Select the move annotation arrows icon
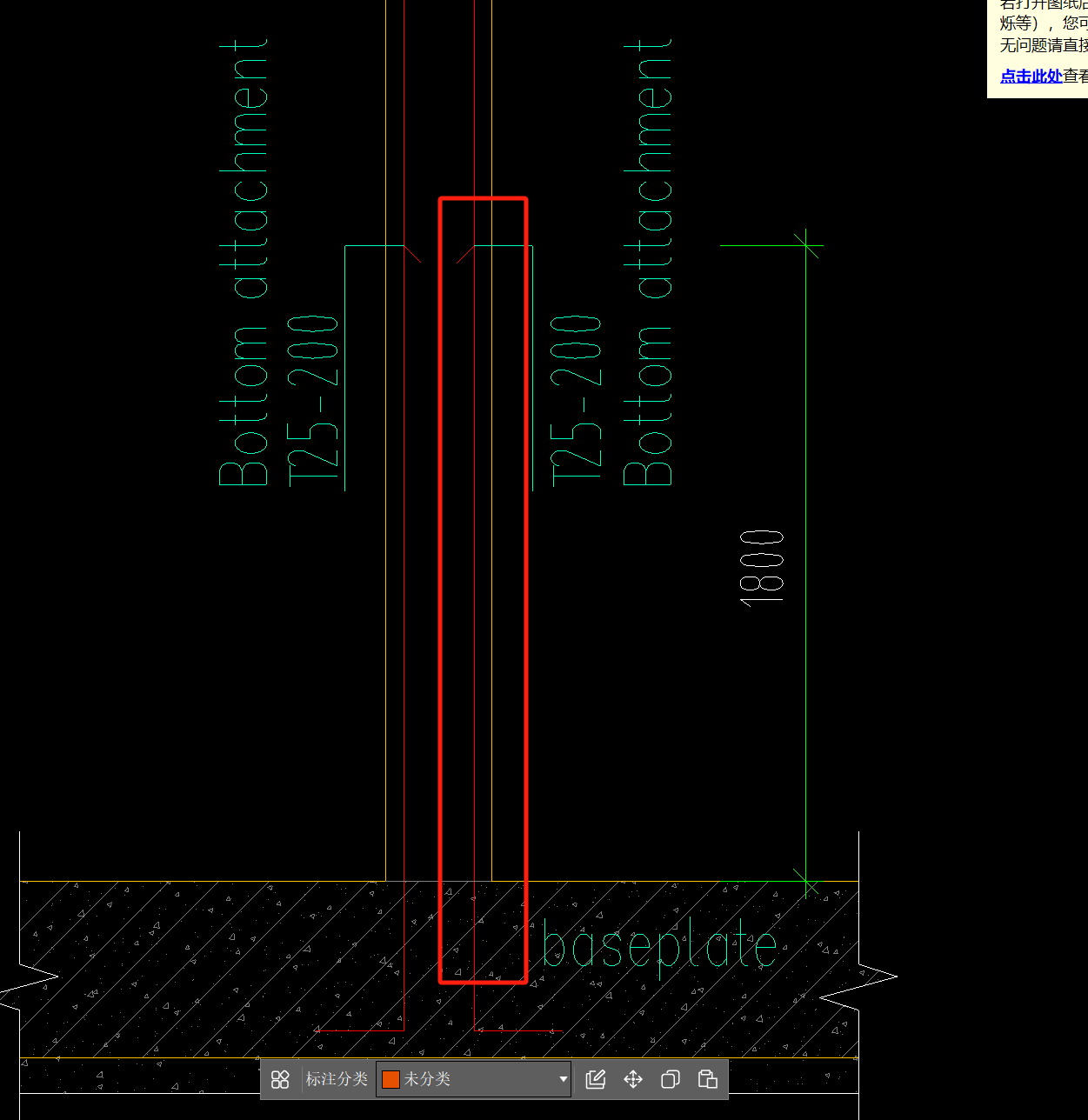 coord(633,1079)
